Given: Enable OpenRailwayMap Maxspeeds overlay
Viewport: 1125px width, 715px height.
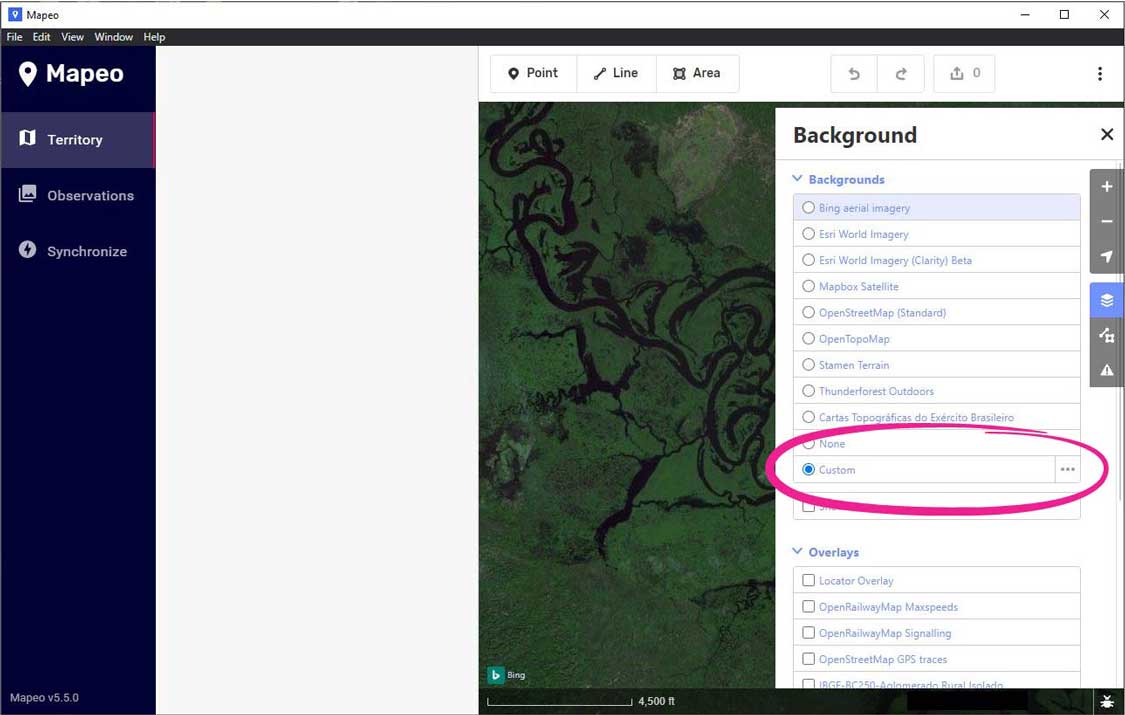Looking at the screenshot, I should 809,607.
